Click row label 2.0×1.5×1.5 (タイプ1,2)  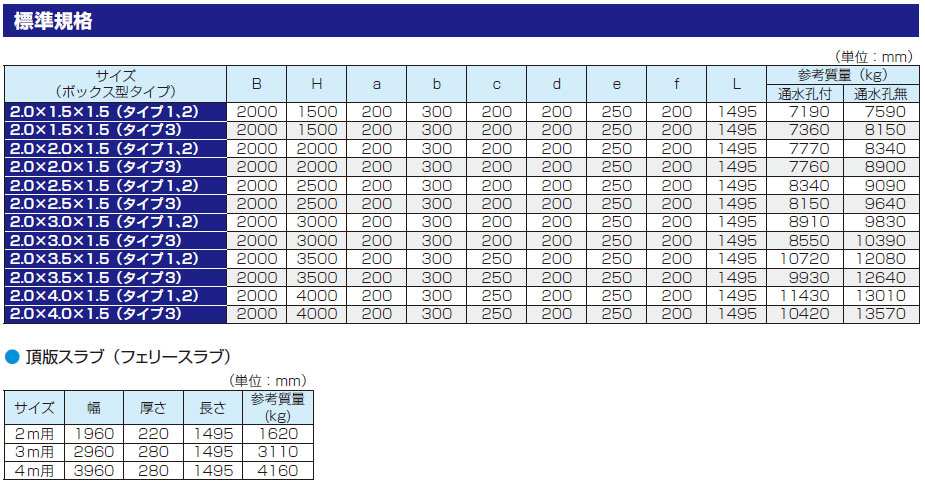116,112
